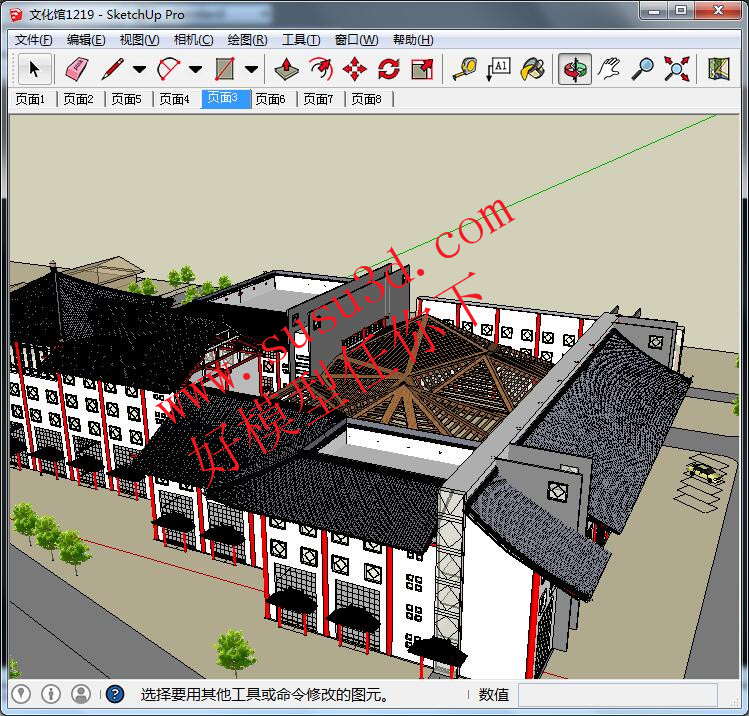This screenshot has height=716, width=749.
Task: Open the 文件(F) menu
Action: tap(33, 40)
